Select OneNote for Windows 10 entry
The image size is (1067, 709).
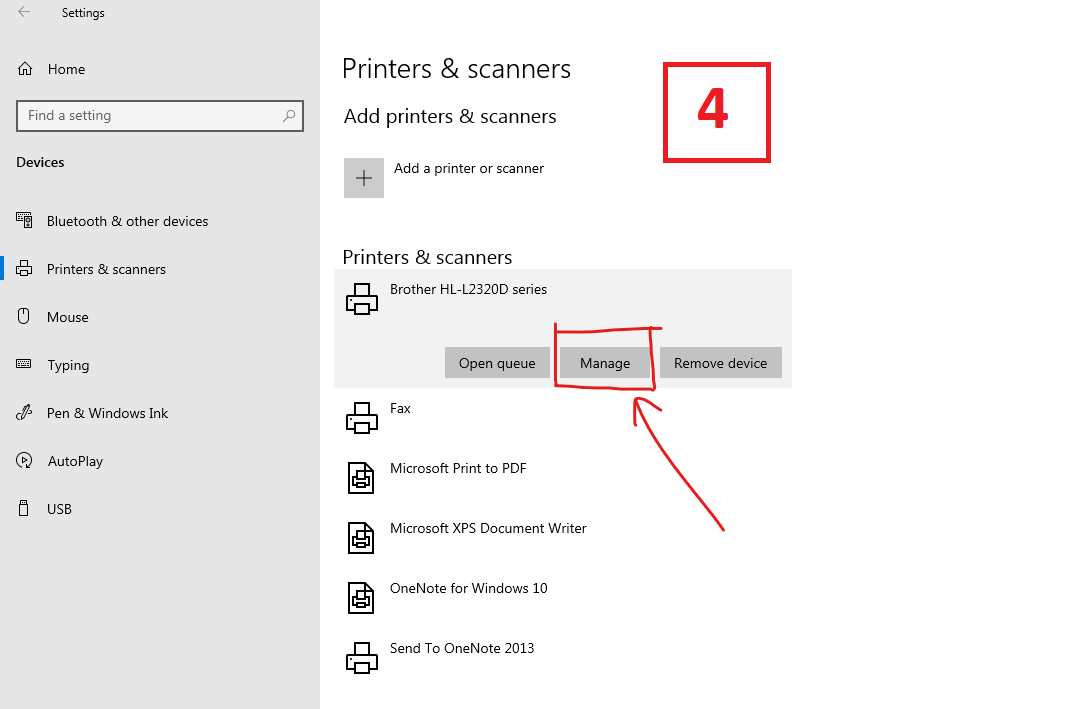point(468,588)
